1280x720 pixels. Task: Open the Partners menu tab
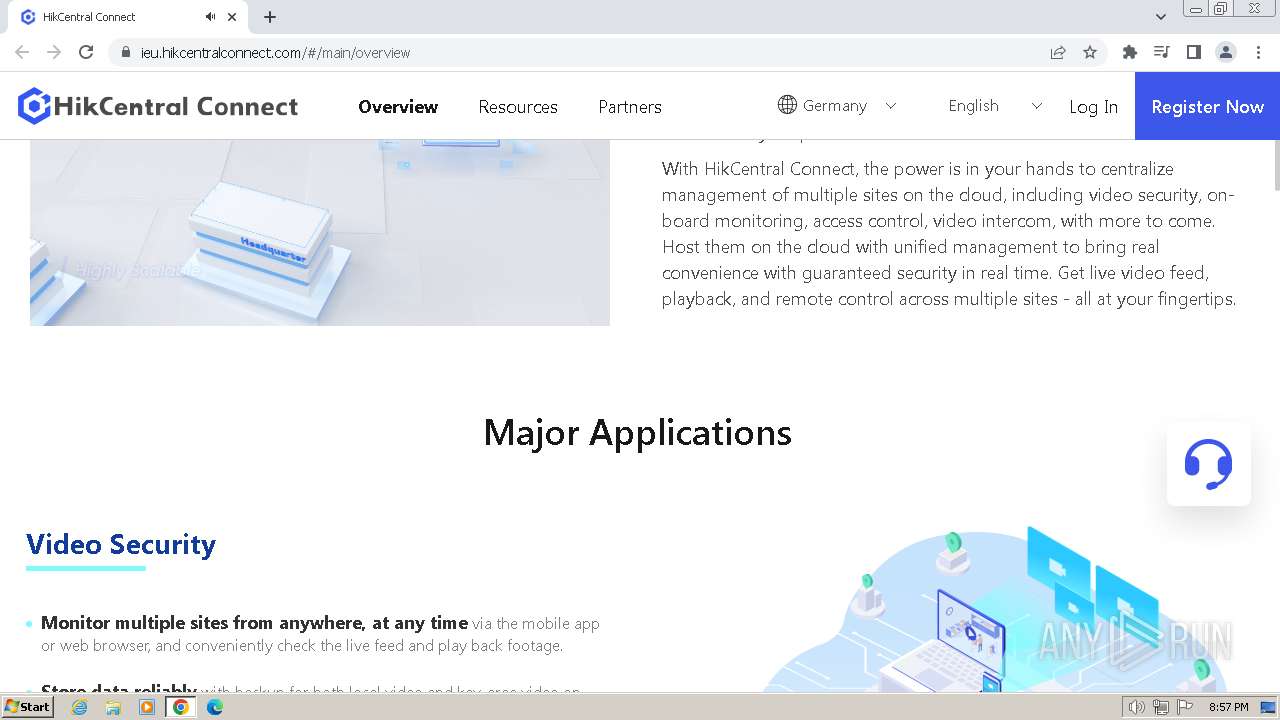click(630, 107)
